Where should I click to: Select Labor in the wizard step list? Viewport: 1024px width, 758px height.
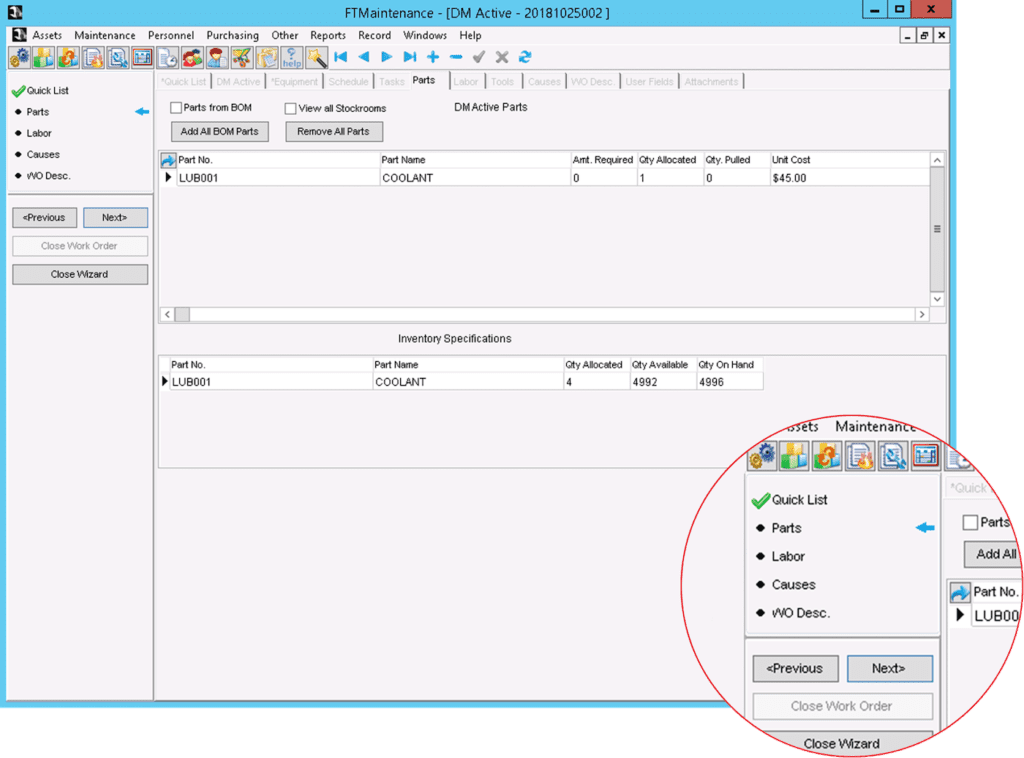point(39,133)
